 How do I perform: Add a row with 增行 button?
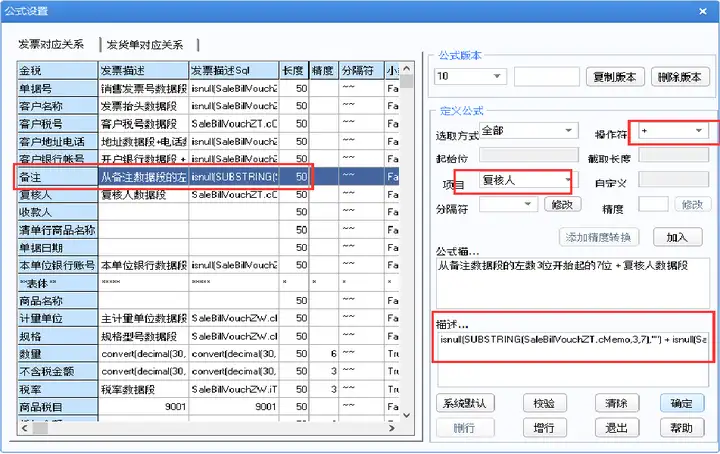(x=545, y=428)
